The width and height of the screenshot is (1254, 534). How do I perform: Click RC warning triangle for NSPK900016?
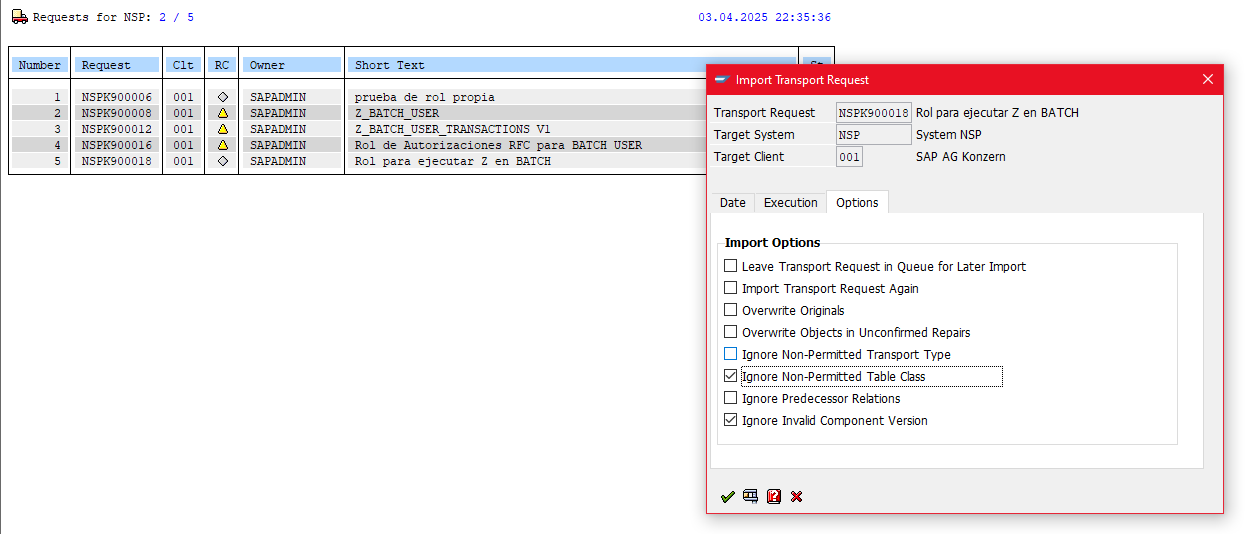[x=222, y=145]
